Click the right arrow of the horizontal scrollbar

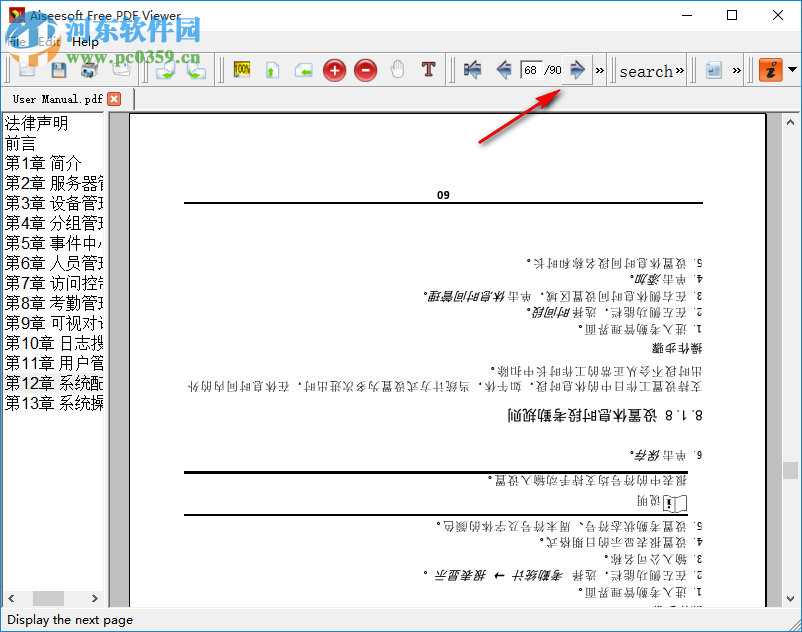95,597
